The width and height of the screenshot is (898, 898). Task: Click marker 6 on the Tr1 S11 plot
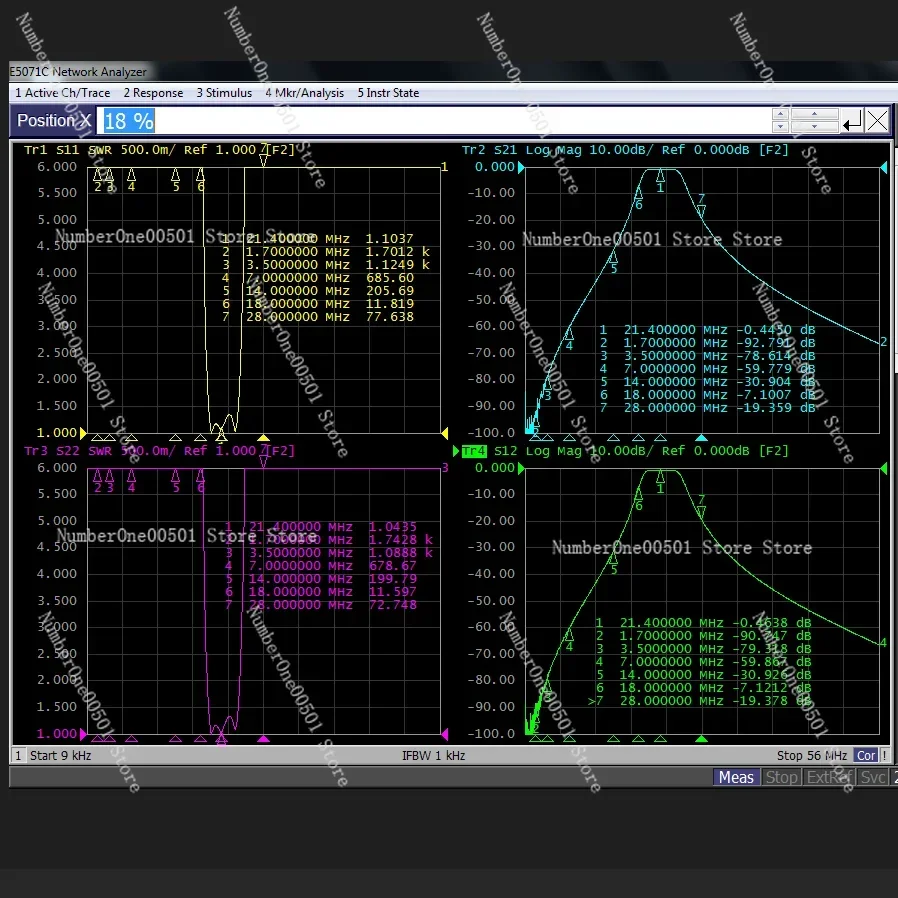tap(200, 179)
